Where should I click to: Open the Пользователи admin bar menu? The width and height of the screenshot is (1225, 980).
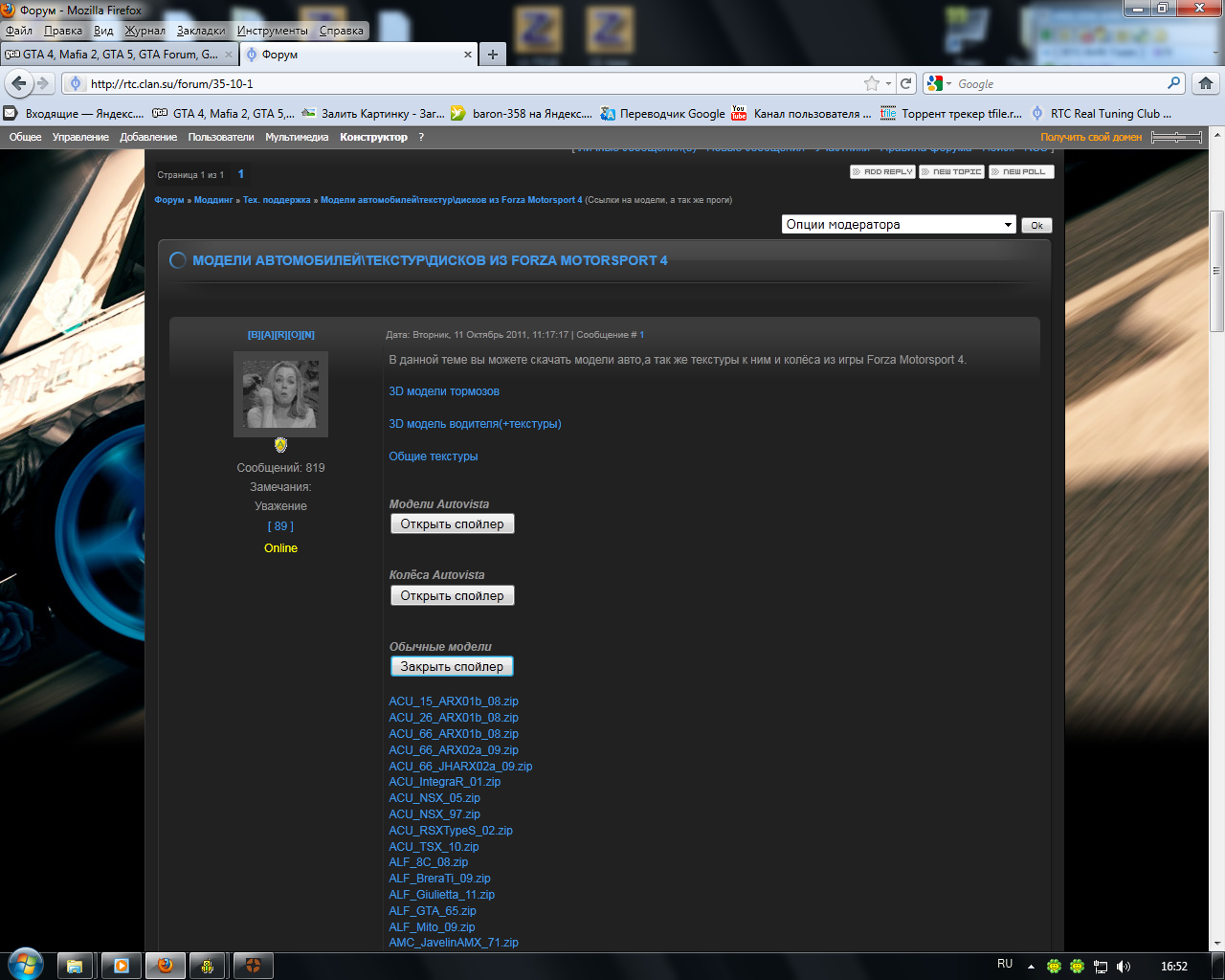point(221,137)
